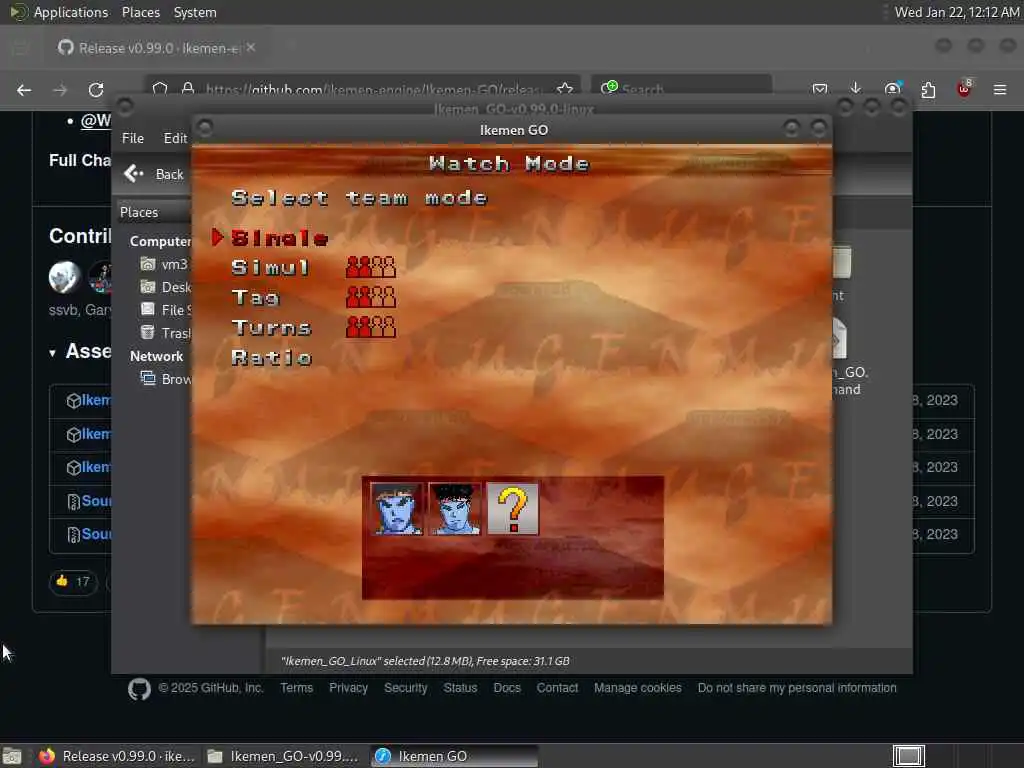Click Do not share my personal information
This screenshot has height=768, width=1024.
point(797,688)
